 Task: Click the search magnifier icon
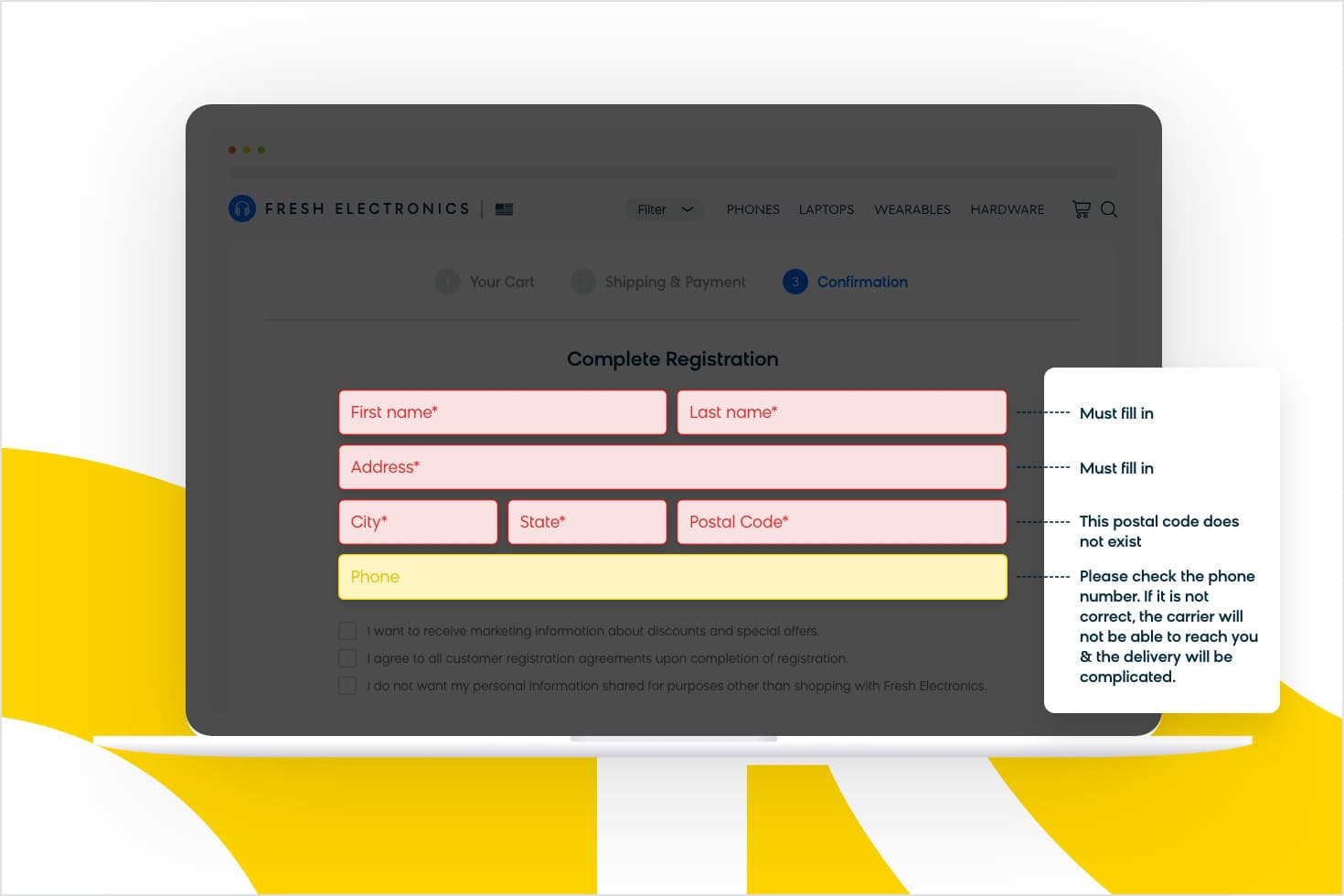[x=1109, y=209]
